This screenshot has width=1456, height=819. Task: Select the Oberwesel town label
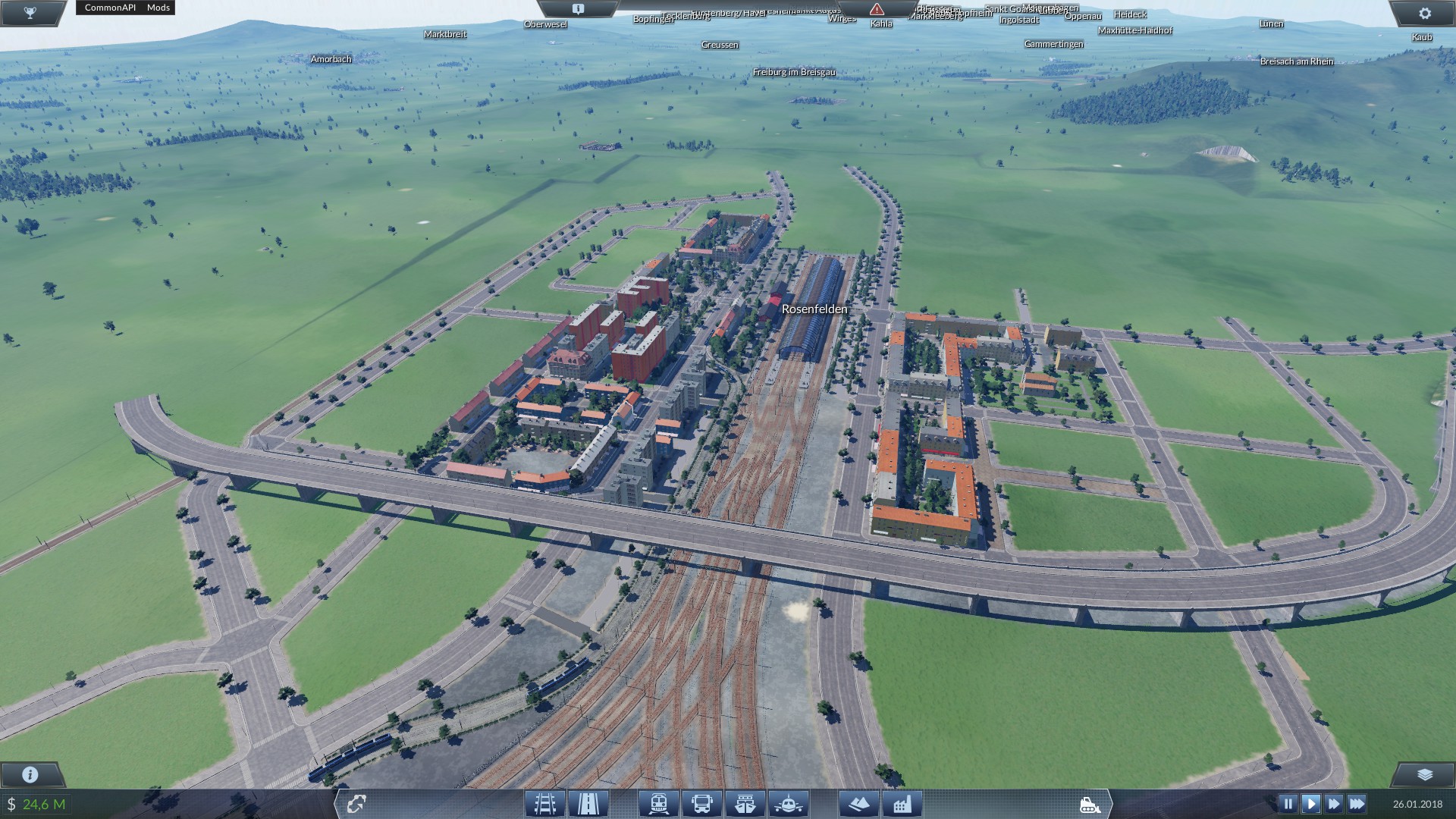click(x=545, y=24)
